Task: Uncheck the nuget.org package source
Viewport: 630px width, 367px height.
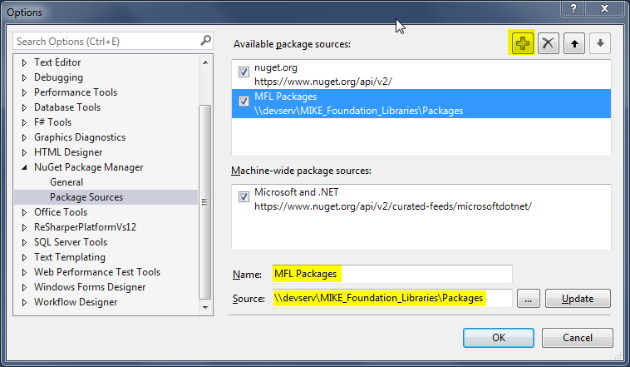Action: point(243,72)
